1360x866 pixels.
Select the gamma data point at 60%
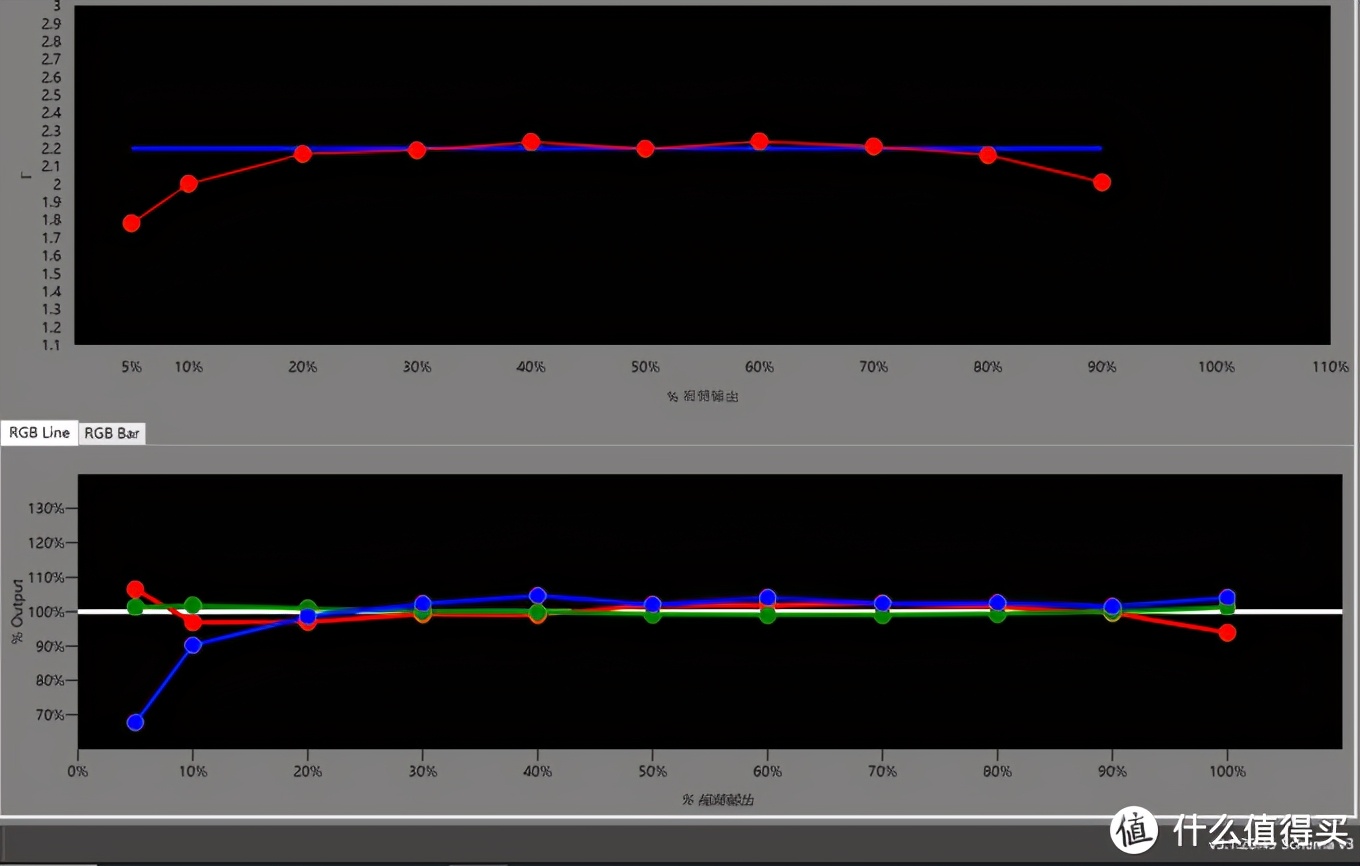[x=759, y=141]
